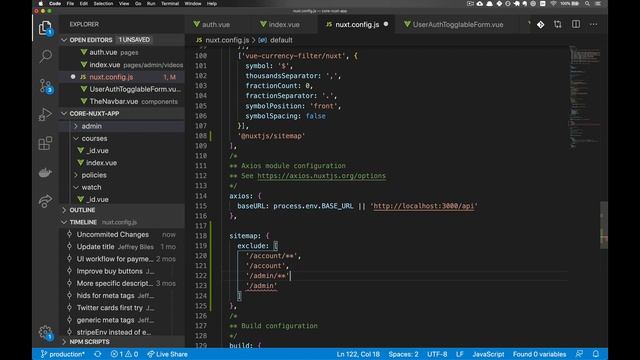
Task: Expand the admin folder
Action: pyautogui.click(x=122, y=126)
